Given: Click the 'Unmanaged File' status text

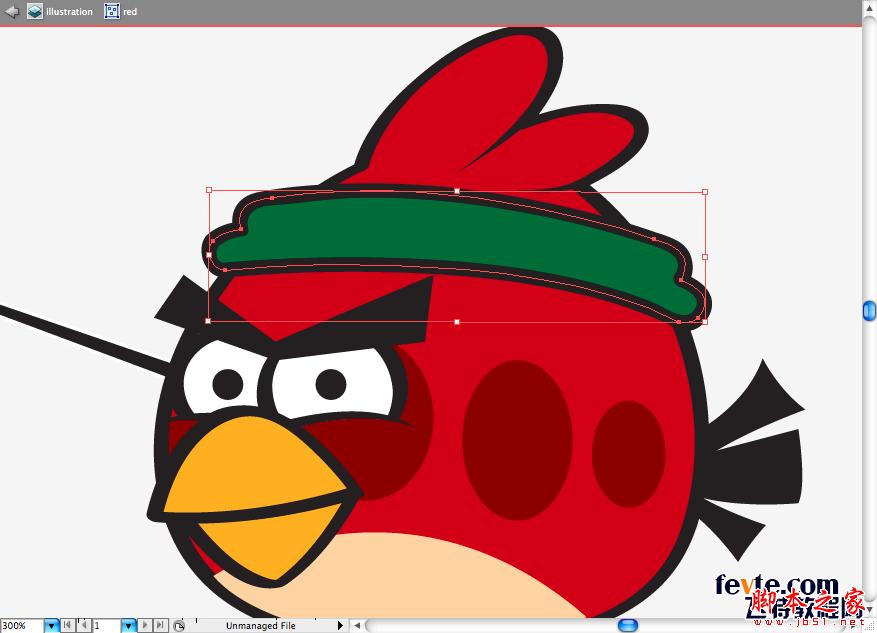Looking at the screenshot, I should tap(261, 625).
